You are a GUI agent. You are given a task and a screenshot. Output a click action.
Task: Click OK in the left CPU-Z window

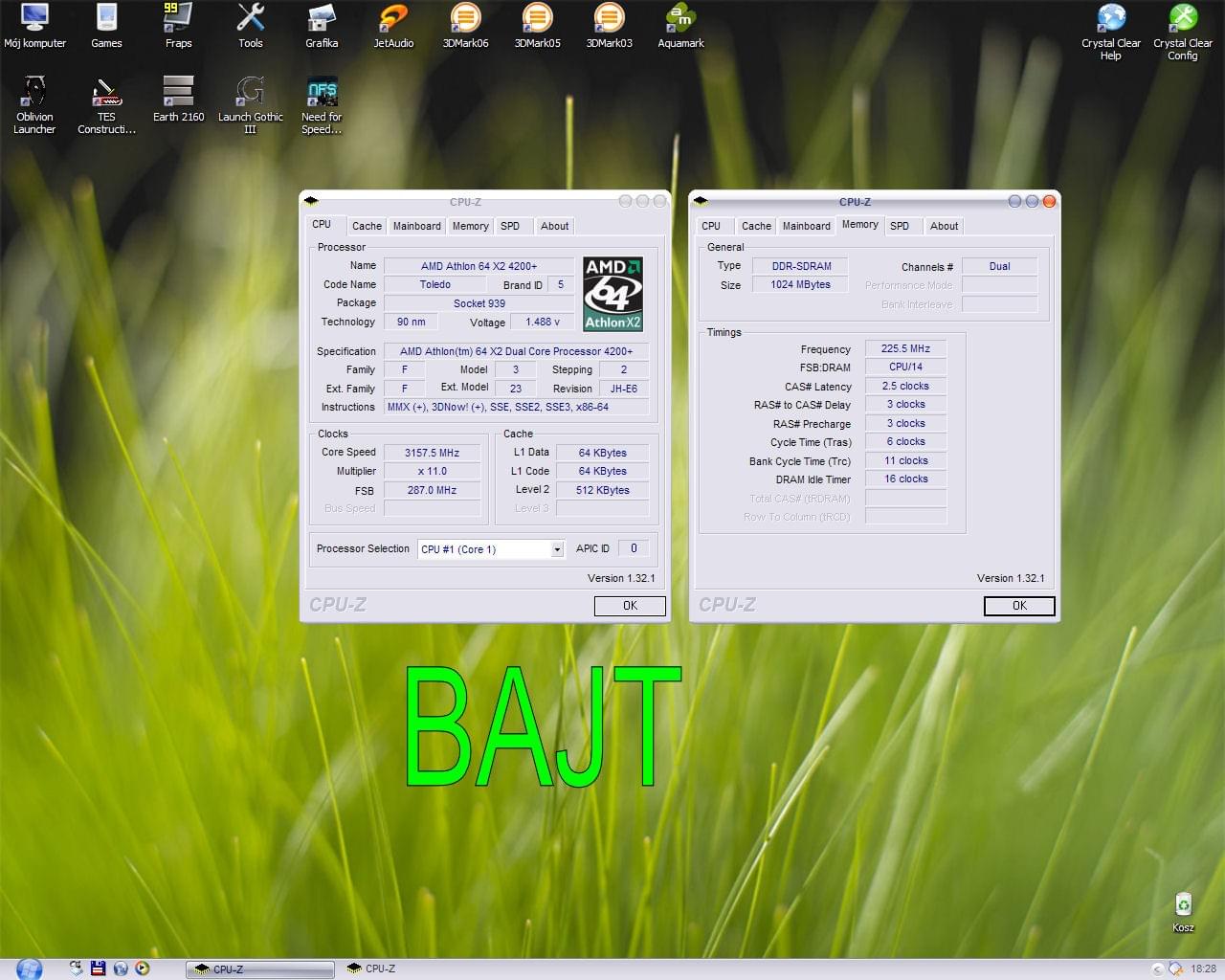click(x=630, y=606)
